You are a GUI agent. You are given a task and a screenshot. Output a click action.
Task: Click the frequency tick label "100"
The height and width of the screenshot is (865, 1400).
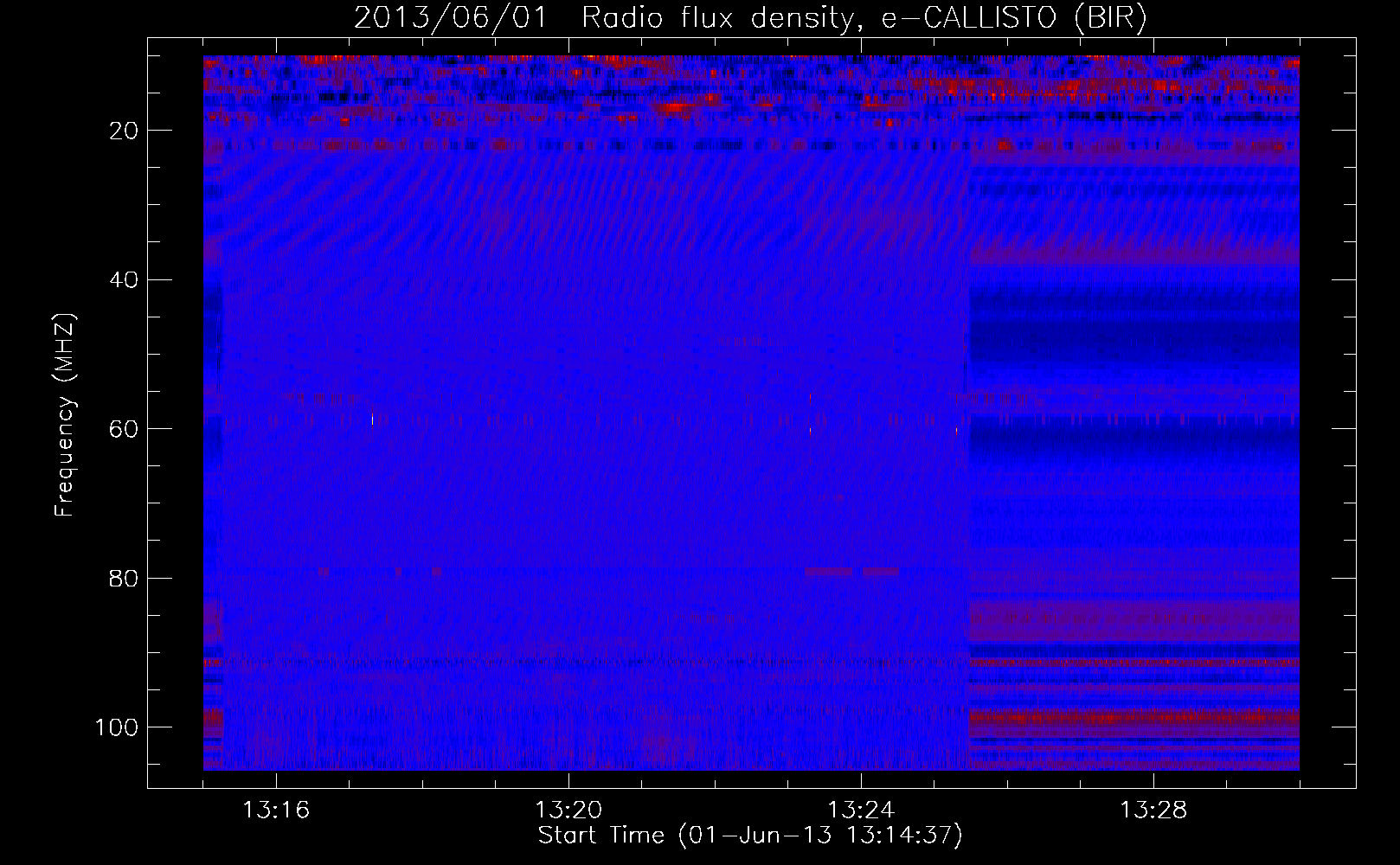118,727
